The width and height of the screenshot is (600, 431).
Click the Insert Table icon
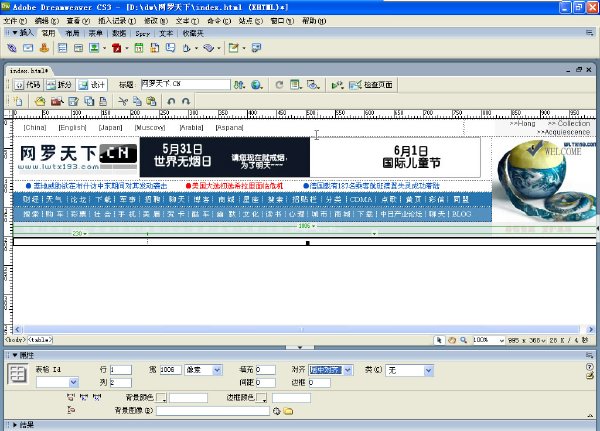click(x=62, y=48)
